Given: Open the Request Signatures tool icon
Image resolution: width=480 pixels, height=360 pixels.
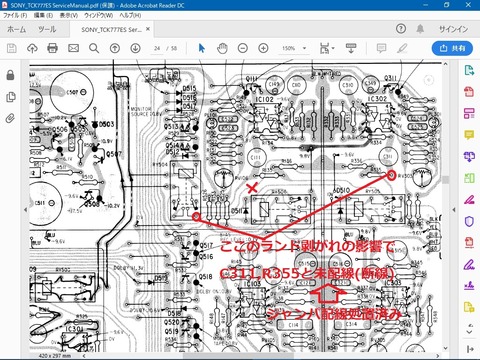Looking at the screenshot, I should (469, 285).
